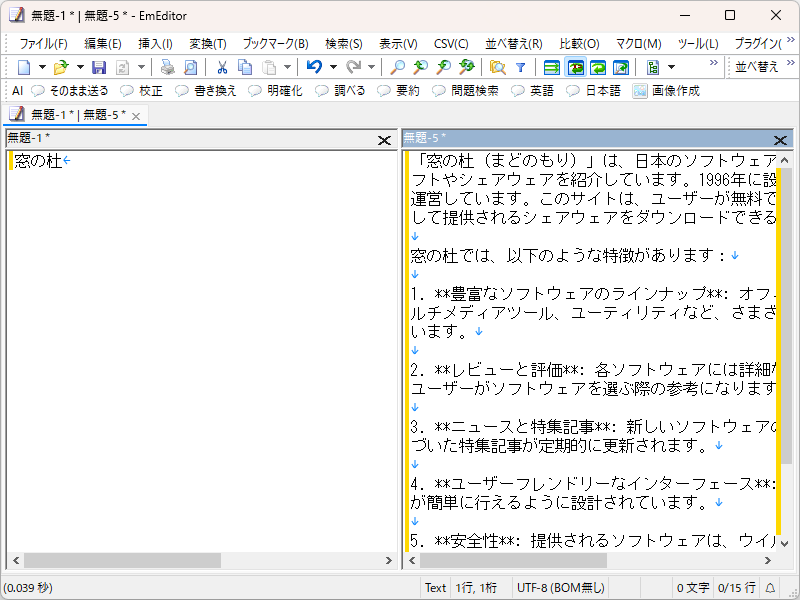Viewport: 800px width, 600px height.
Task: Click the 要約 AI button
Action: click(399, 91)
